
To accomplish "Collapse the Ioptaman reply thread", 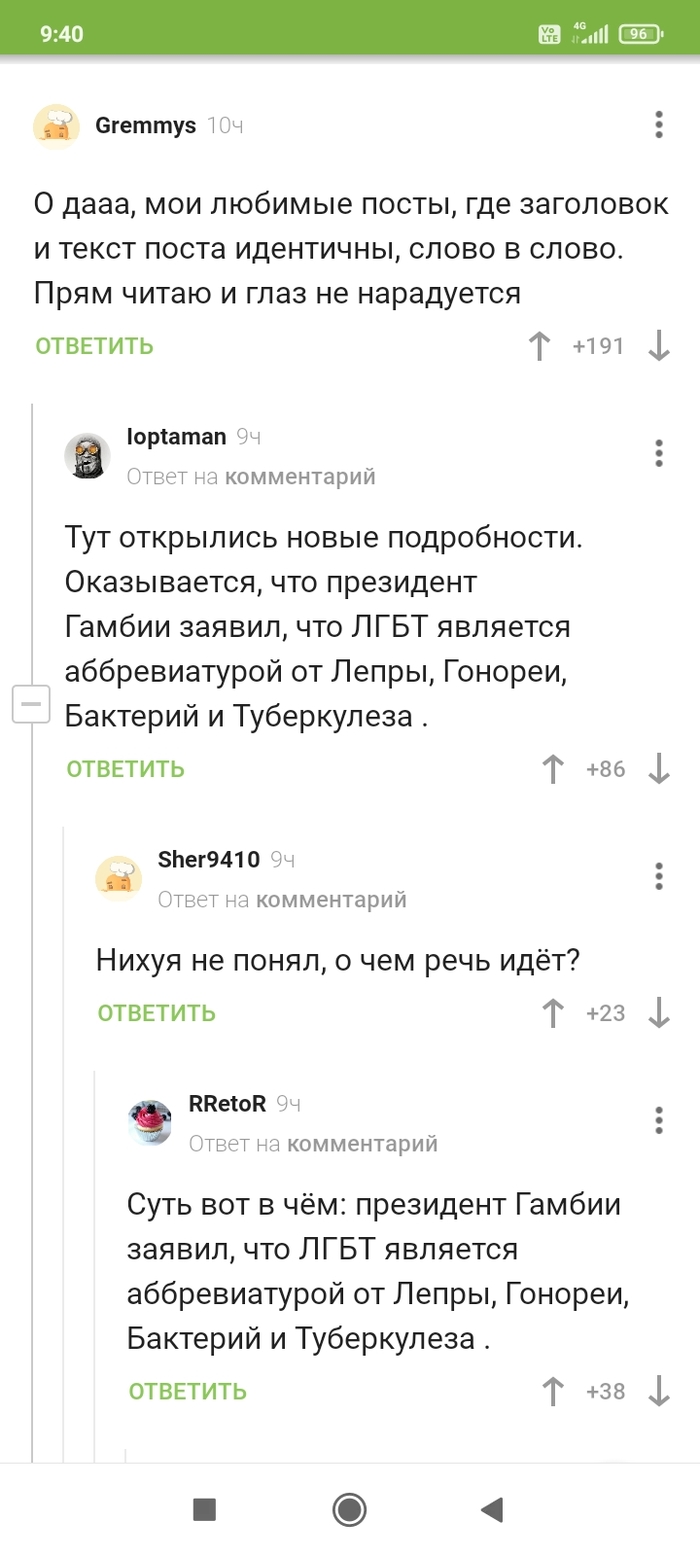I will [x=31, y=705].
